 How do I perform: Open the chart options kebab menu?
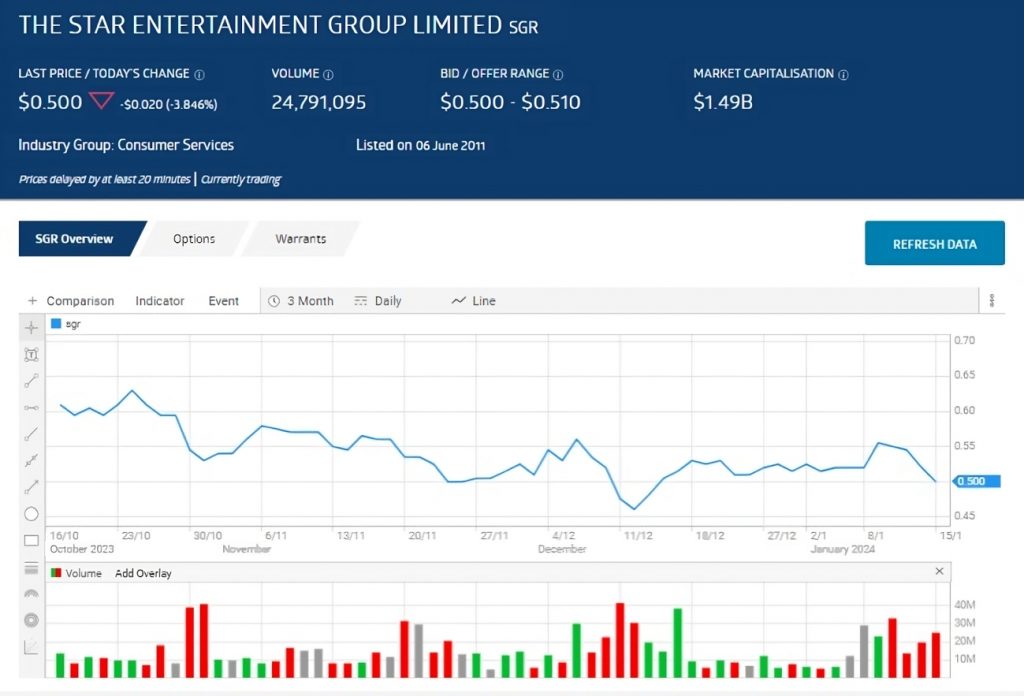(x=992, y=300)
